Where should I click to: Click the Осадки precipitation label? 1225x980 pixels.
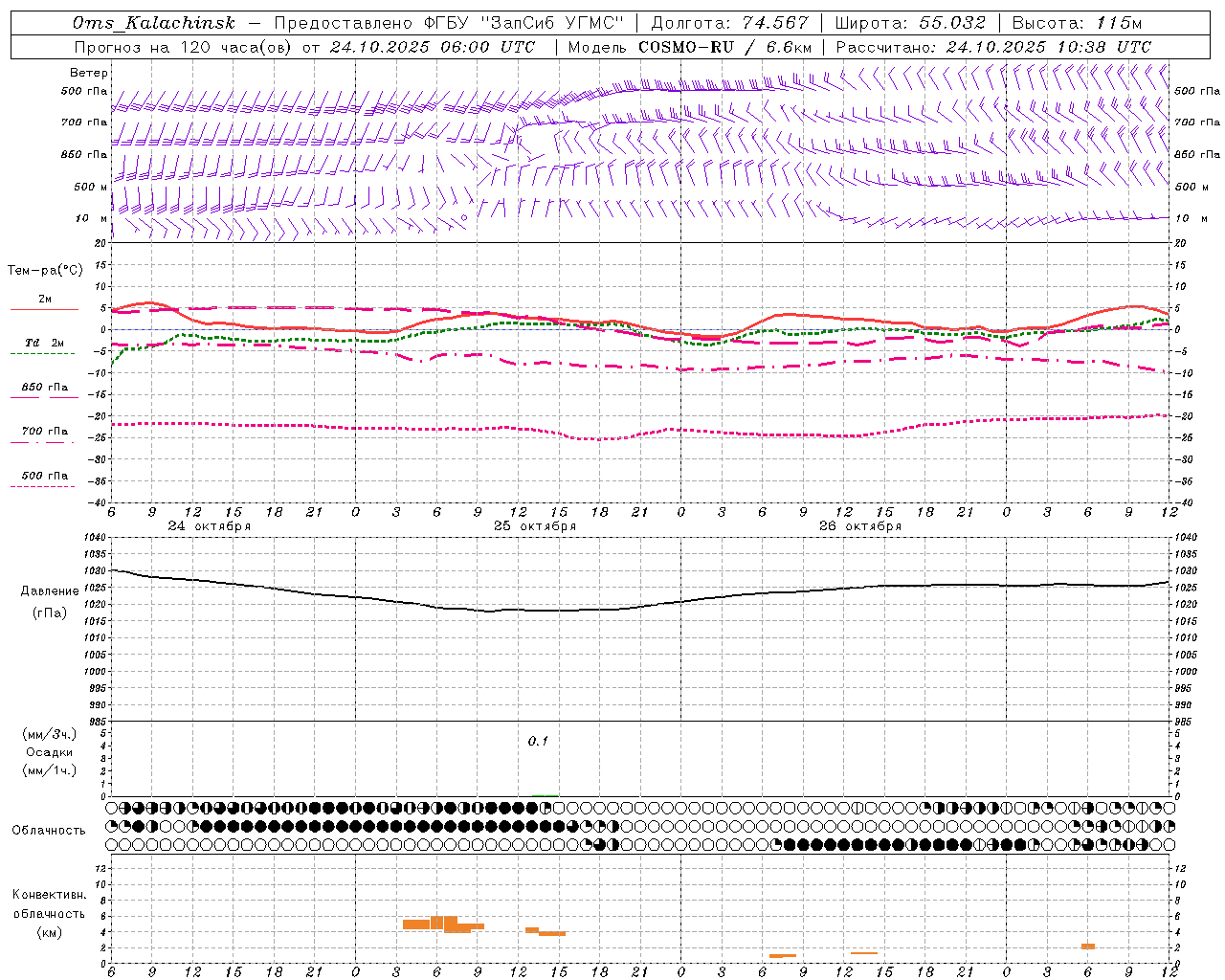[x=50, y=752]
